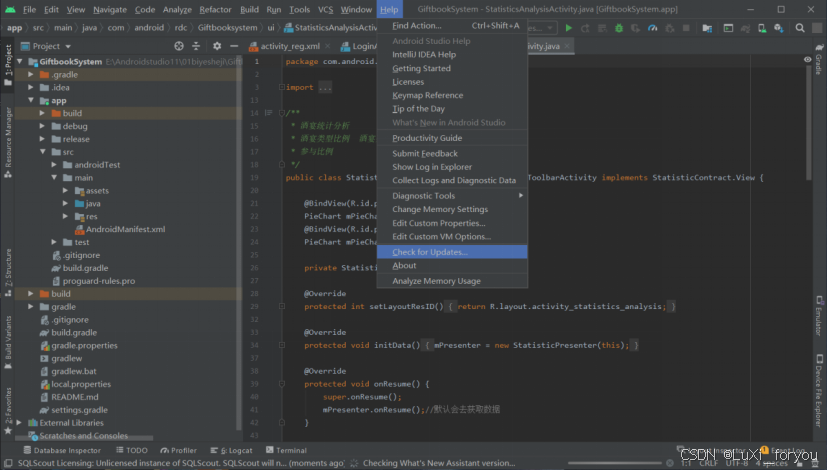This screenshot has width=827, height=471.
Task: Collapse the GiftbookSystem root node
Action: point(20,62)
